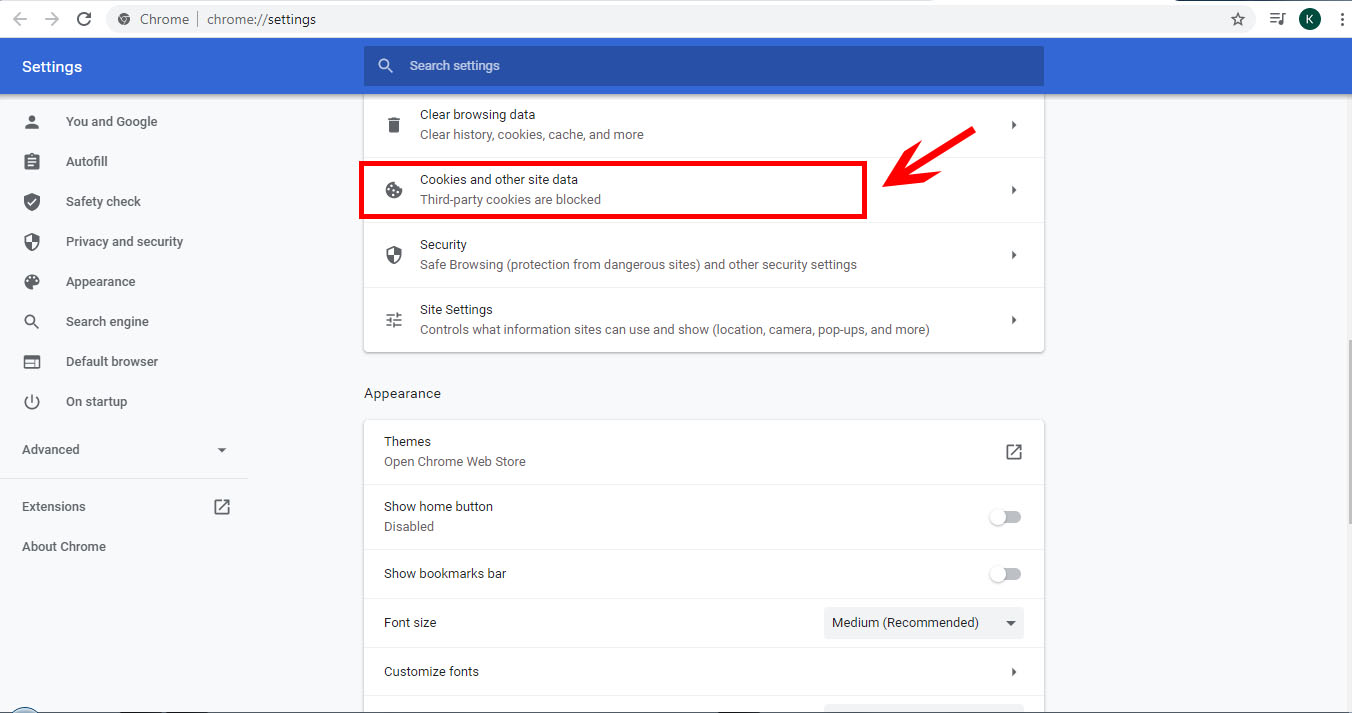The height and width of the screenshot is (713, 1352).
Task: Open About Chrome page
Action: tap(64, 547)
